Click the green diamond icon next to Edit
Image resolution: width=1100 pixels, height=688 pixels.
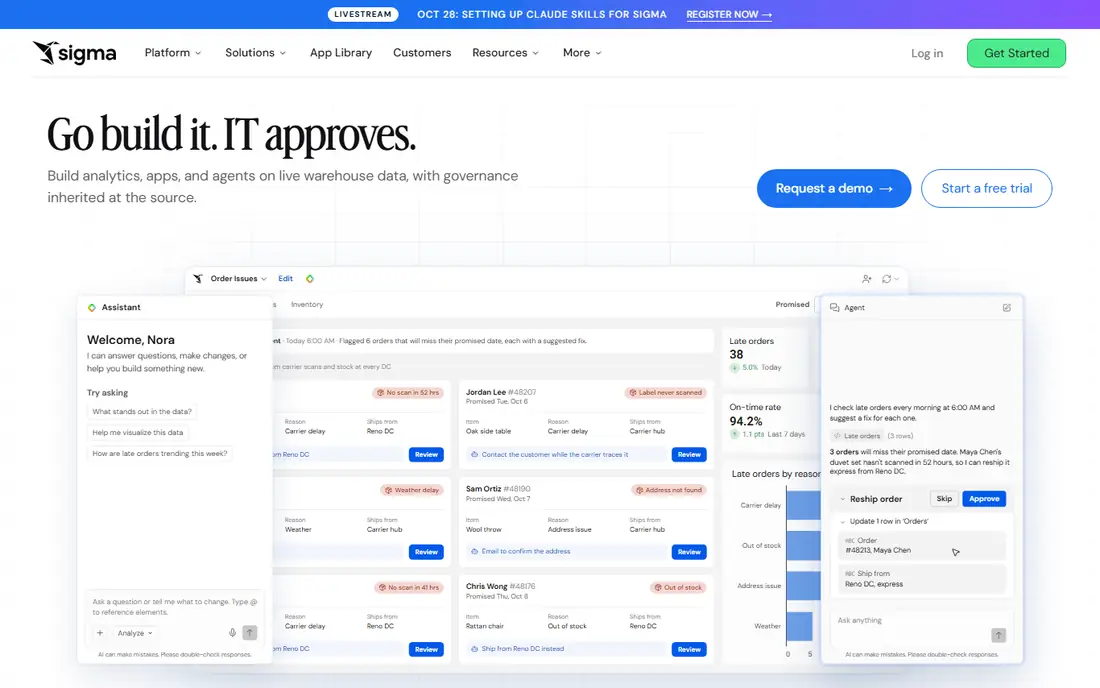[x=309, y=278]
